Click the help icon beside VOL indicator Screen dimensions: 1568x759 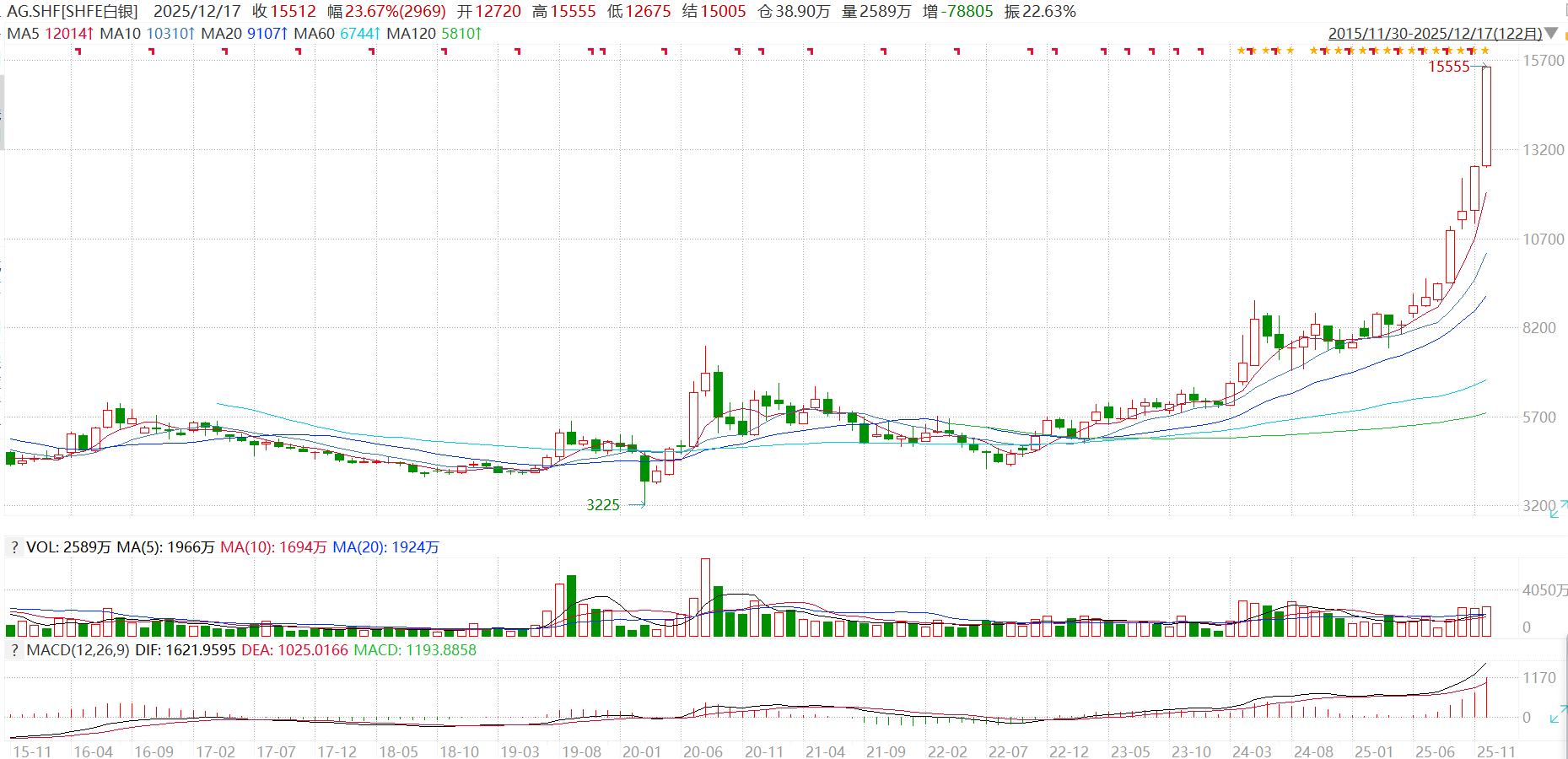click(x=14, y=547)
